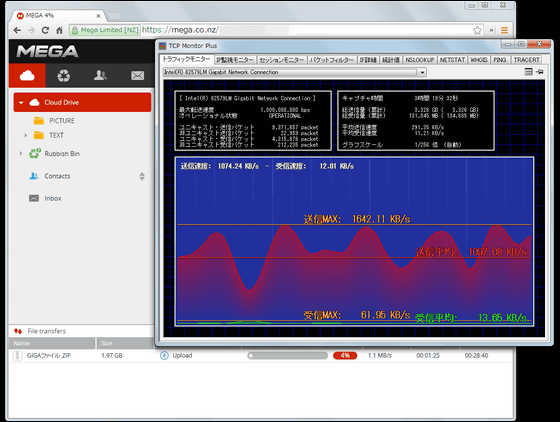
Task: Open Contacts in sidebar
Action: tap(57, 176)
